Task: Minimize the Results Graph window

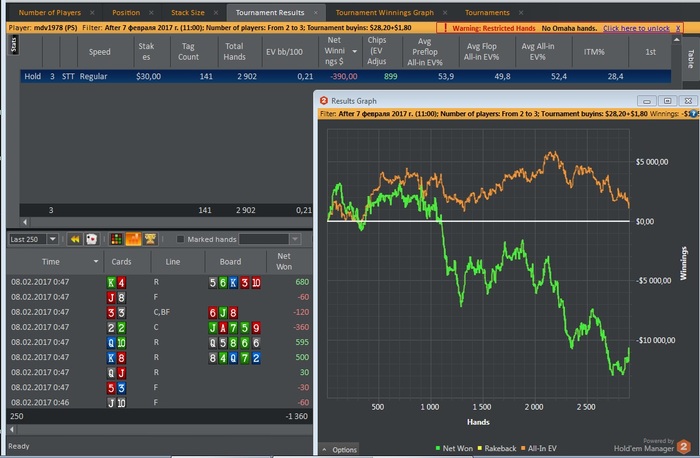Action: pyautogui.click(x=646, y=101)
